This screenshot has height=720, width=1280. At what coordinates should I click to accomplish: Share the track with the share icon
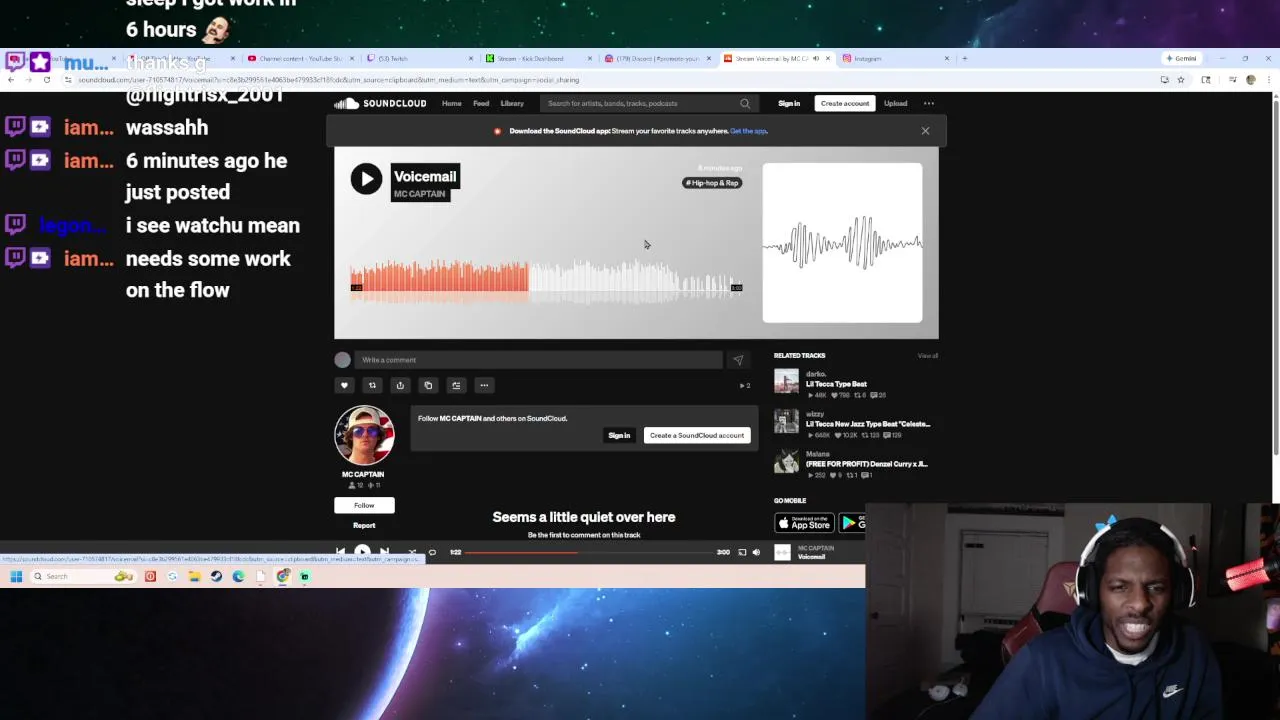[400, 385]
